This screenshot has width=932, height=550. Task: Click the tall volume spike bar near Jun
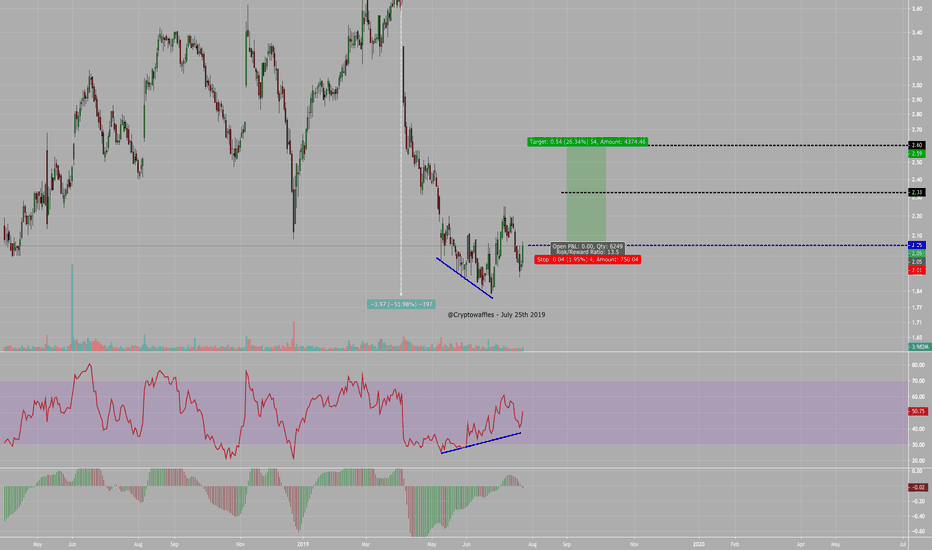(73, 307)
